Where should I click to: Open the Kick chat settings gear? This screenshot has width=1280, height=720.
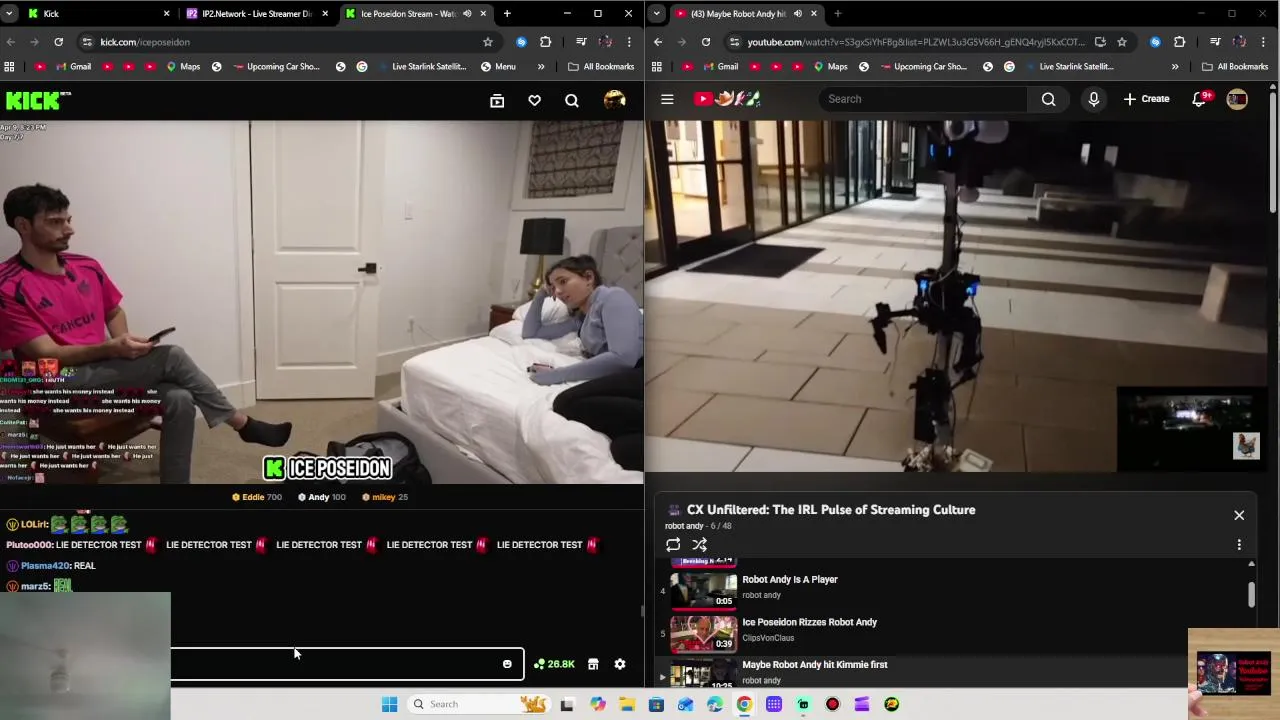click(620, 664)
